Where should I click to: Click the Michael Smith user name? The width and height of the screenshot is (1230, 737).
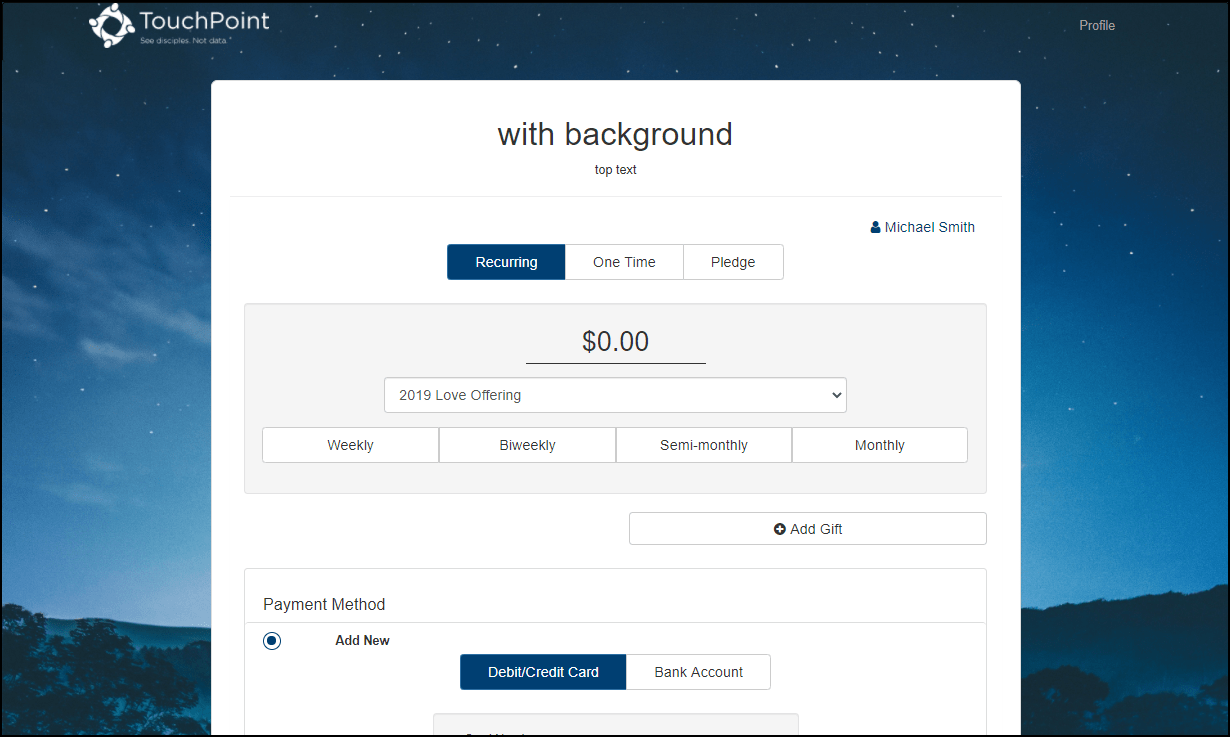(930, 227)
